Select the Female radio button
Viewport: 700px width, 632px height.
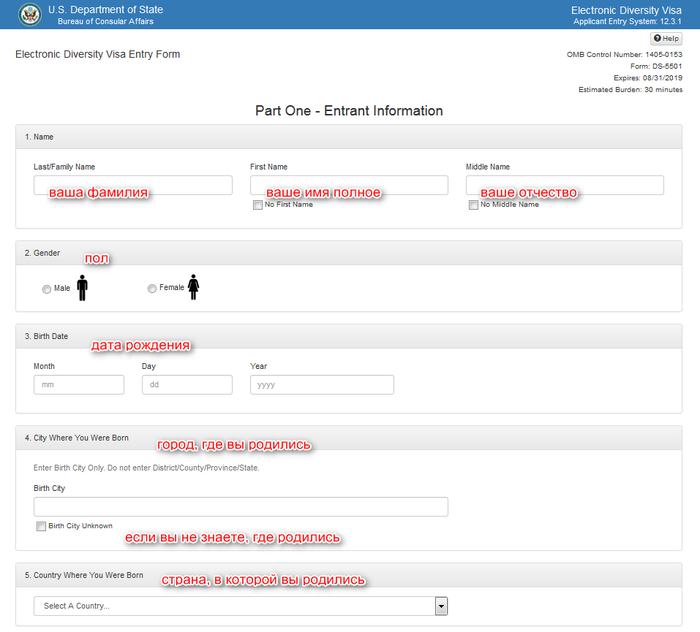coord(152,289)
